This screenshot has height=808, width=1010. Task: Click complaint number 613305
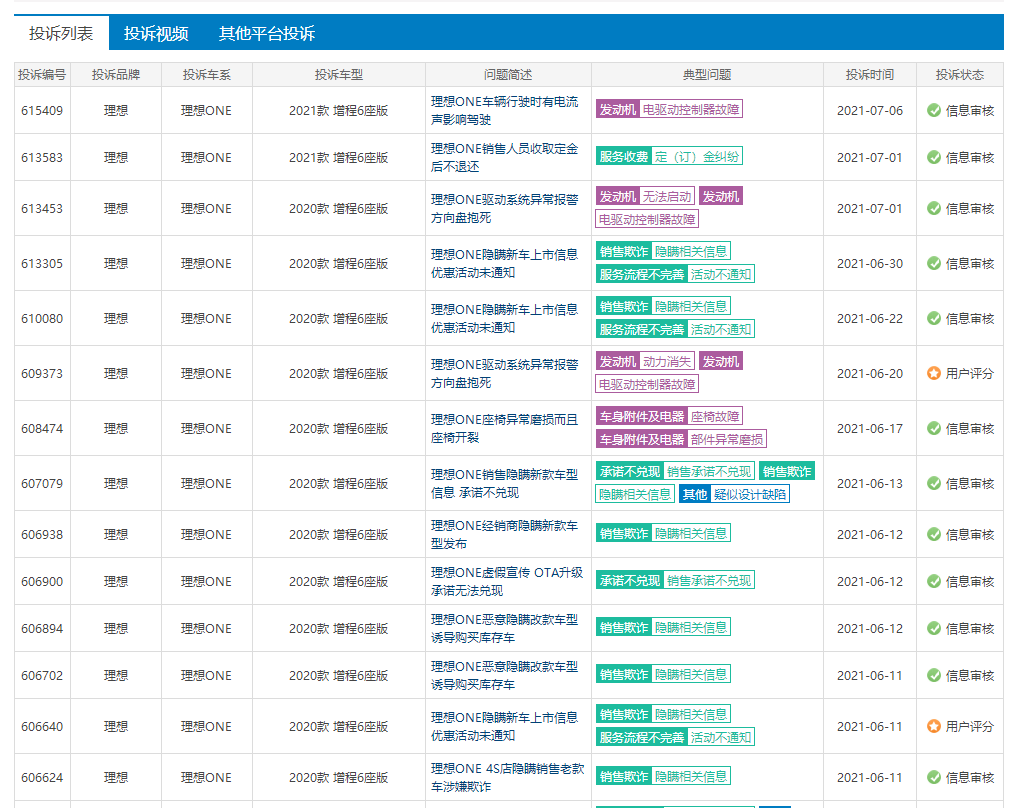tap(42, 263)
